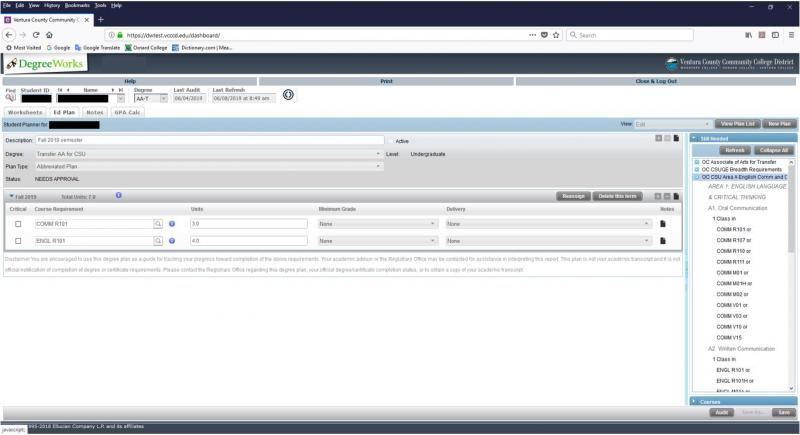Open the notes icon for COMM R101 row
Viewport: 800px width, 435px height.
tap(663, 224)
